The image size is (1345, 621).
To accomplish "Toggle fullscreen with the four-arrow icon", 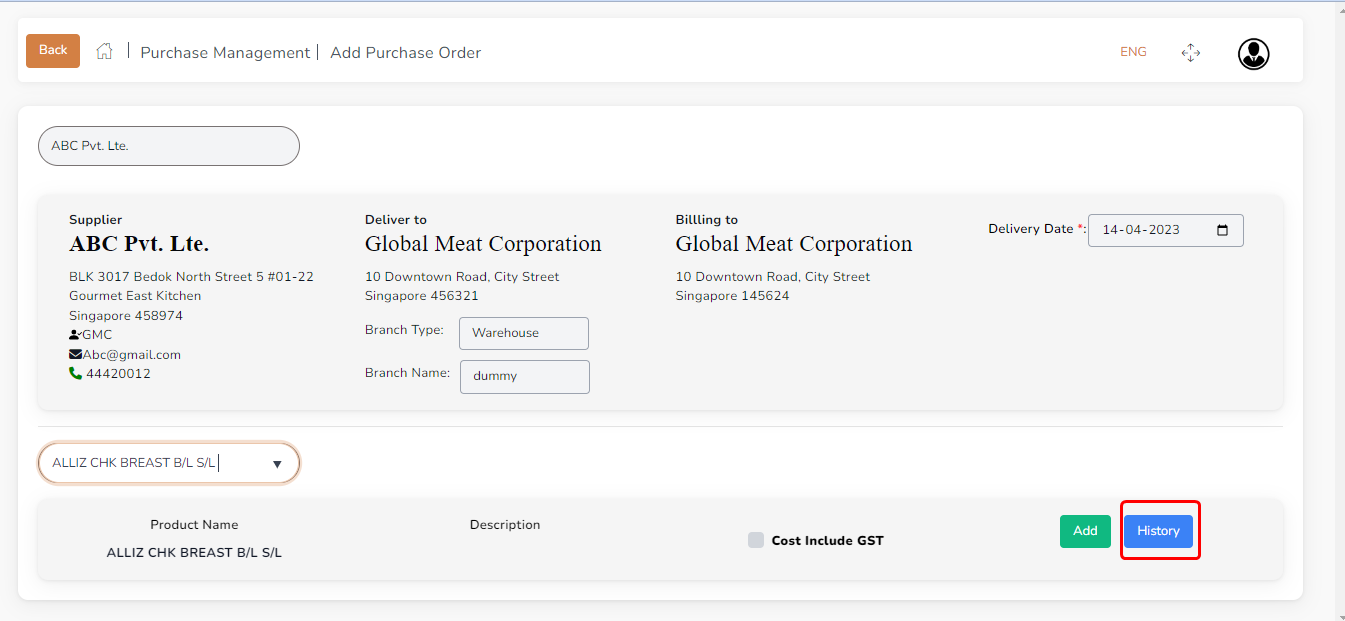I will click(1190, 53).
